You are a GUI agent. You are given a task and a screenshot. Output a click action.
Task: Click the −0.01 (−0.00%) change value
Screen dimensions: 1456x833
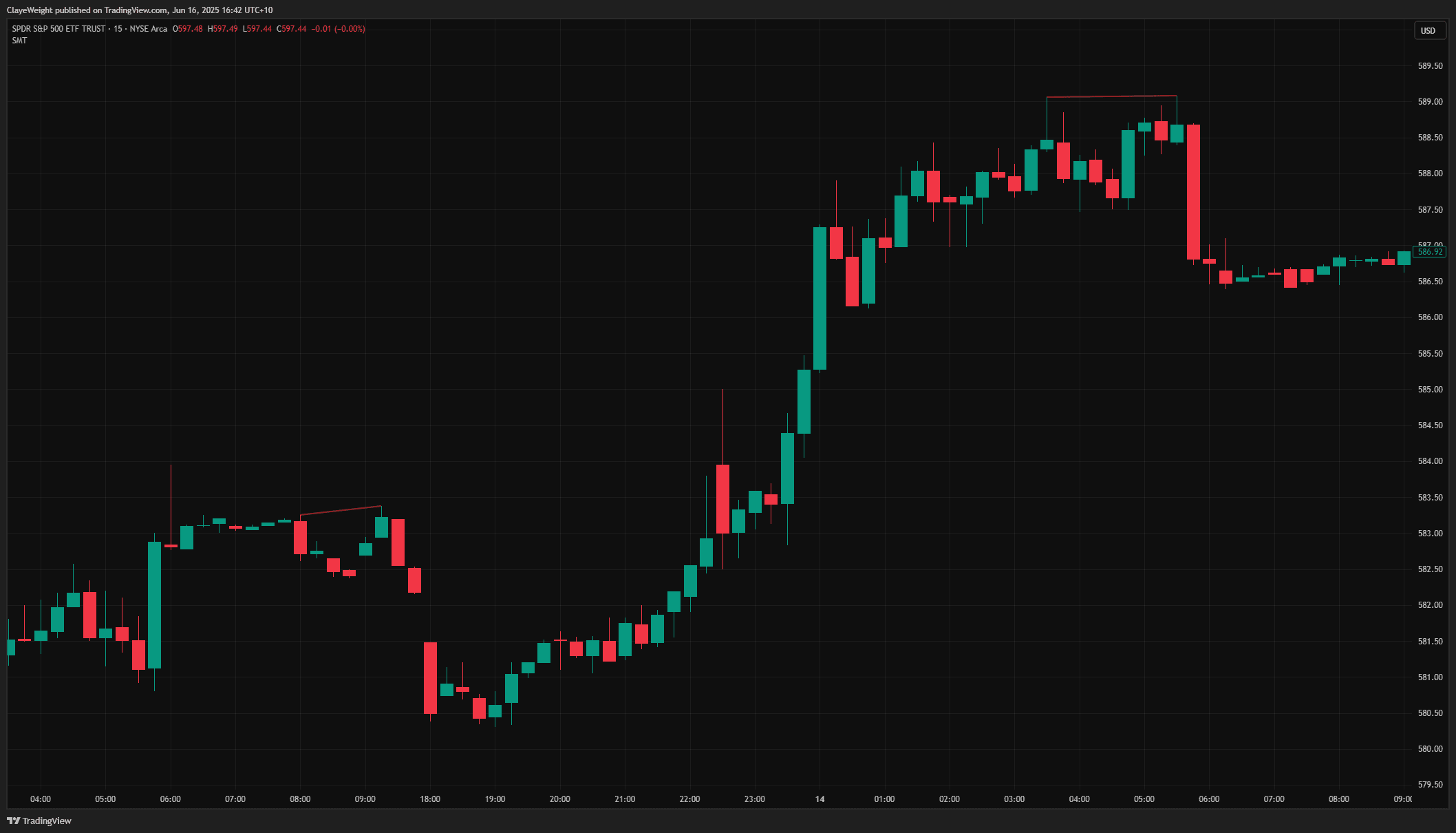tap(338, 29)
